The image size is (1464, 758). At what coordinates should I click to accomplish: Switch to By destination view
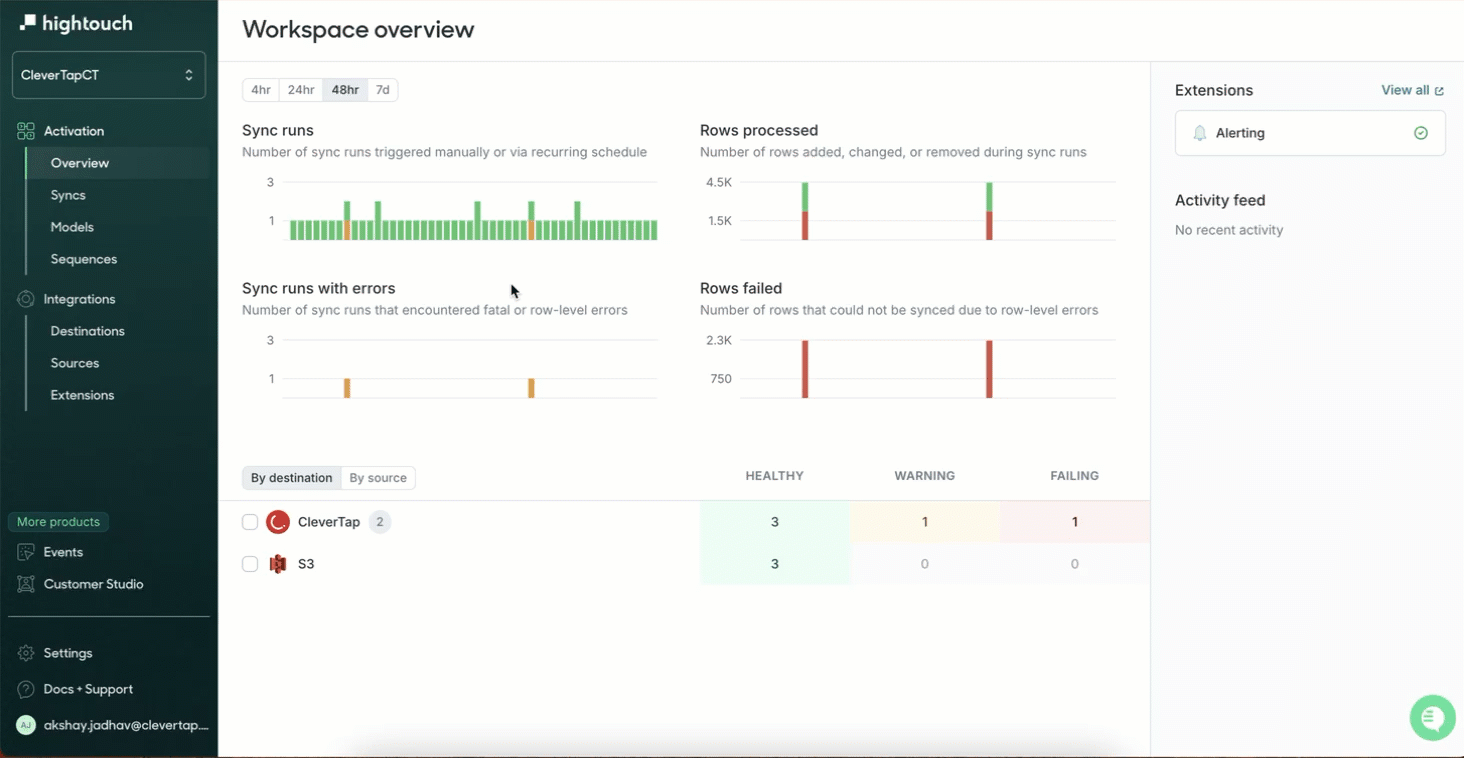pyautogui.click(x=291, y=478)
